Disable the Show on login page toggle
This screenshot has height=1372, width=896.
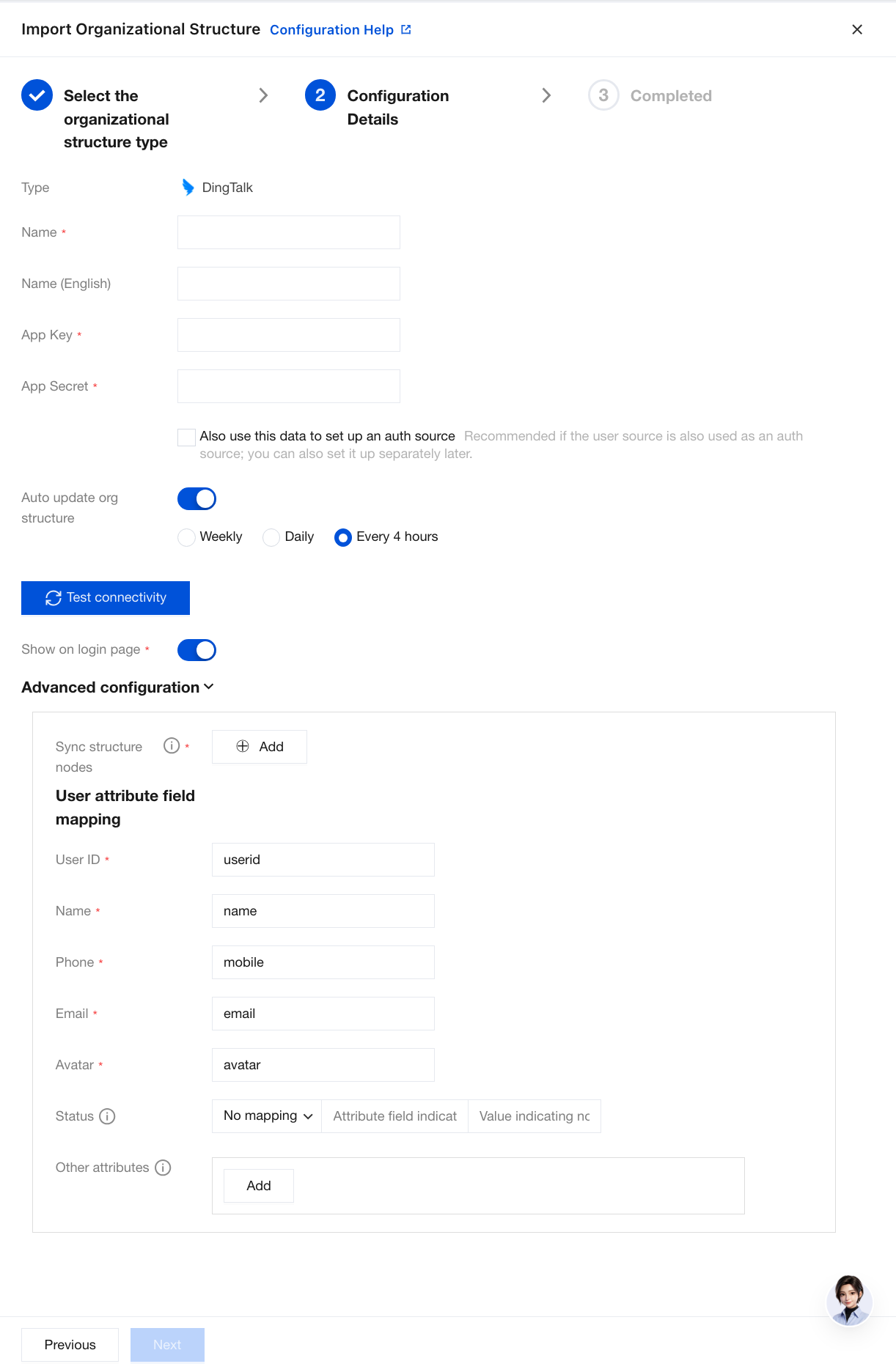click(x=197, y=650)
